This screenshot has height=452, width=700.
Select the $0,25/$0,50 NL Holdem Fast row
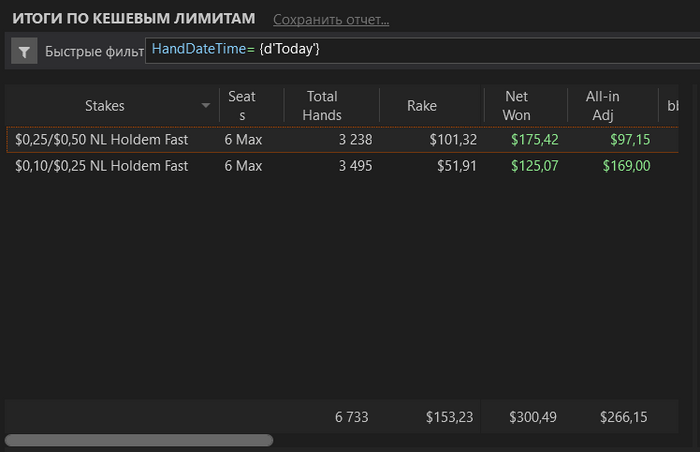(342, 140)
